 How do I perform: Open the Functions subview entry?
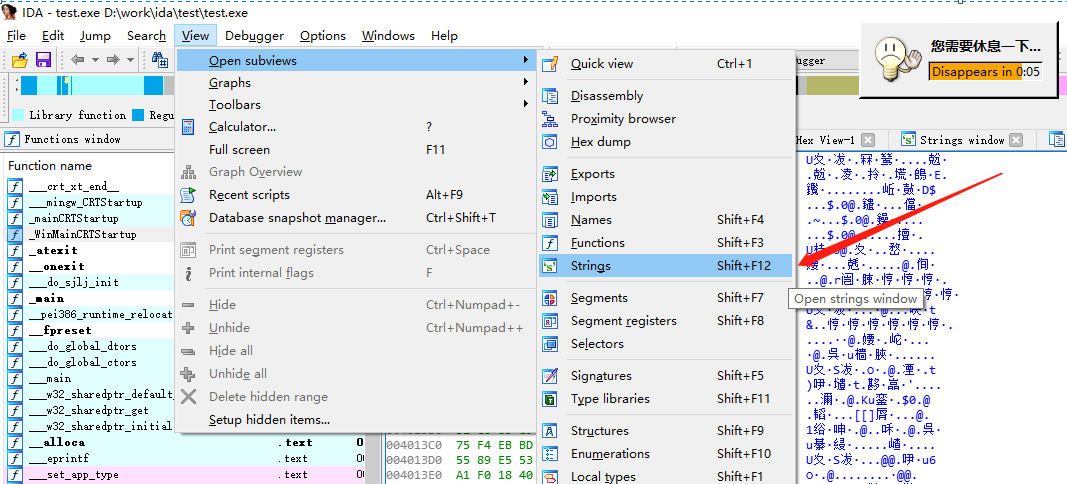(x=666, y=242)
